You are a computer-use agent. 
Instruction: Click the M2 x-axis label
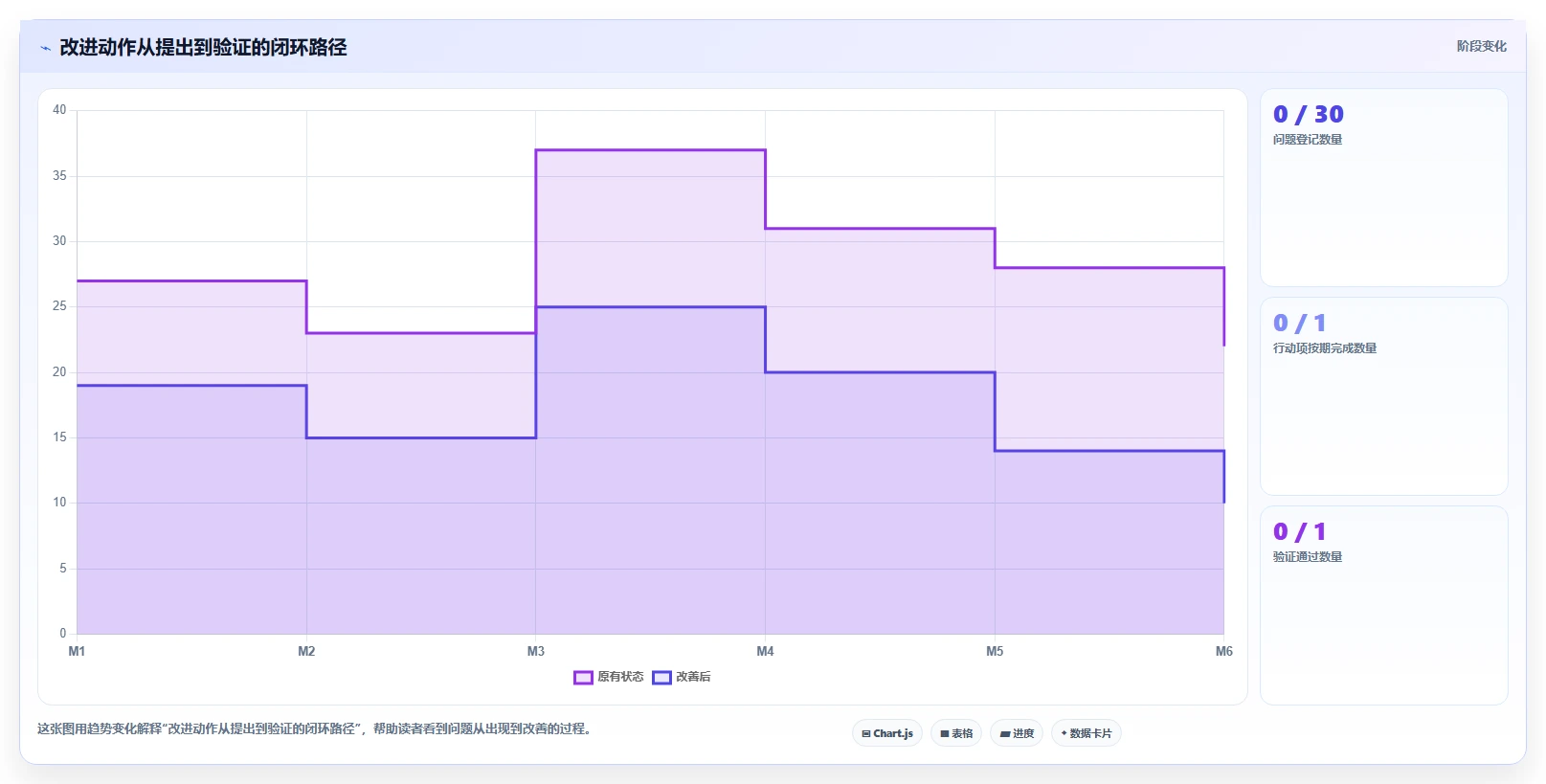(x=306, y=651)
